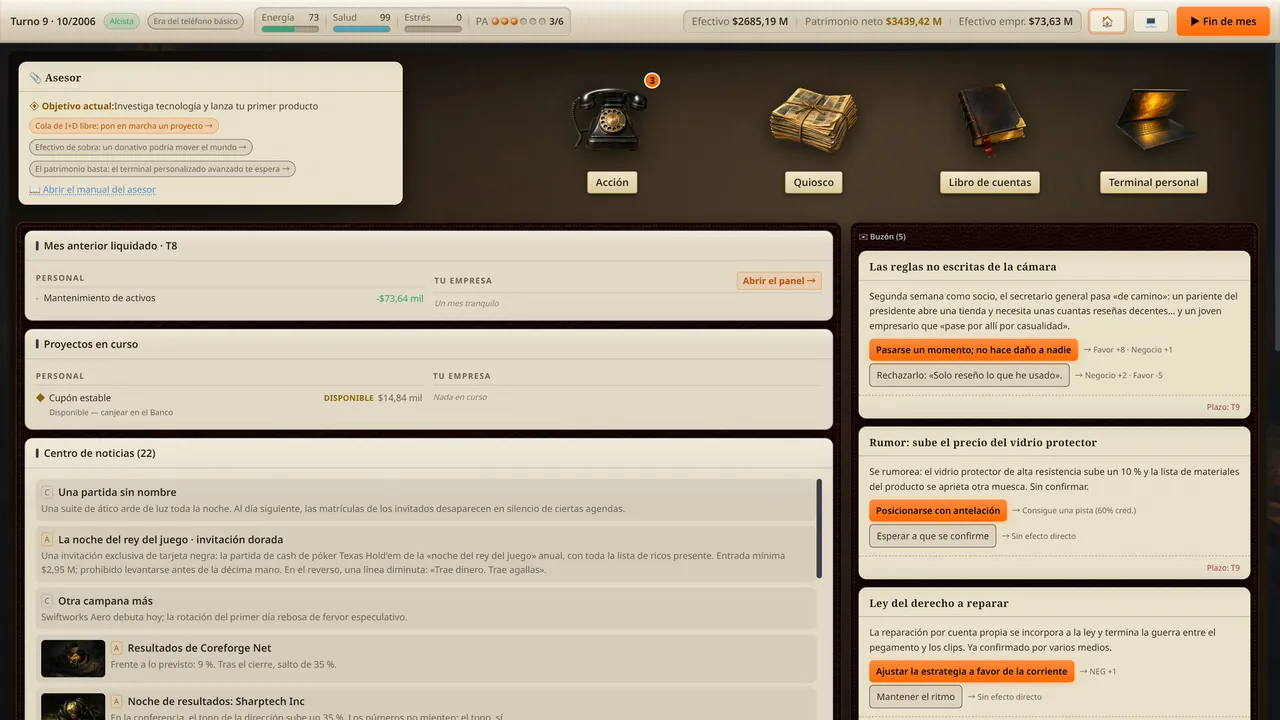Screen dimensions: 1280x720
Task: Open news Otra campana más
Action: [x=426, y=608]
